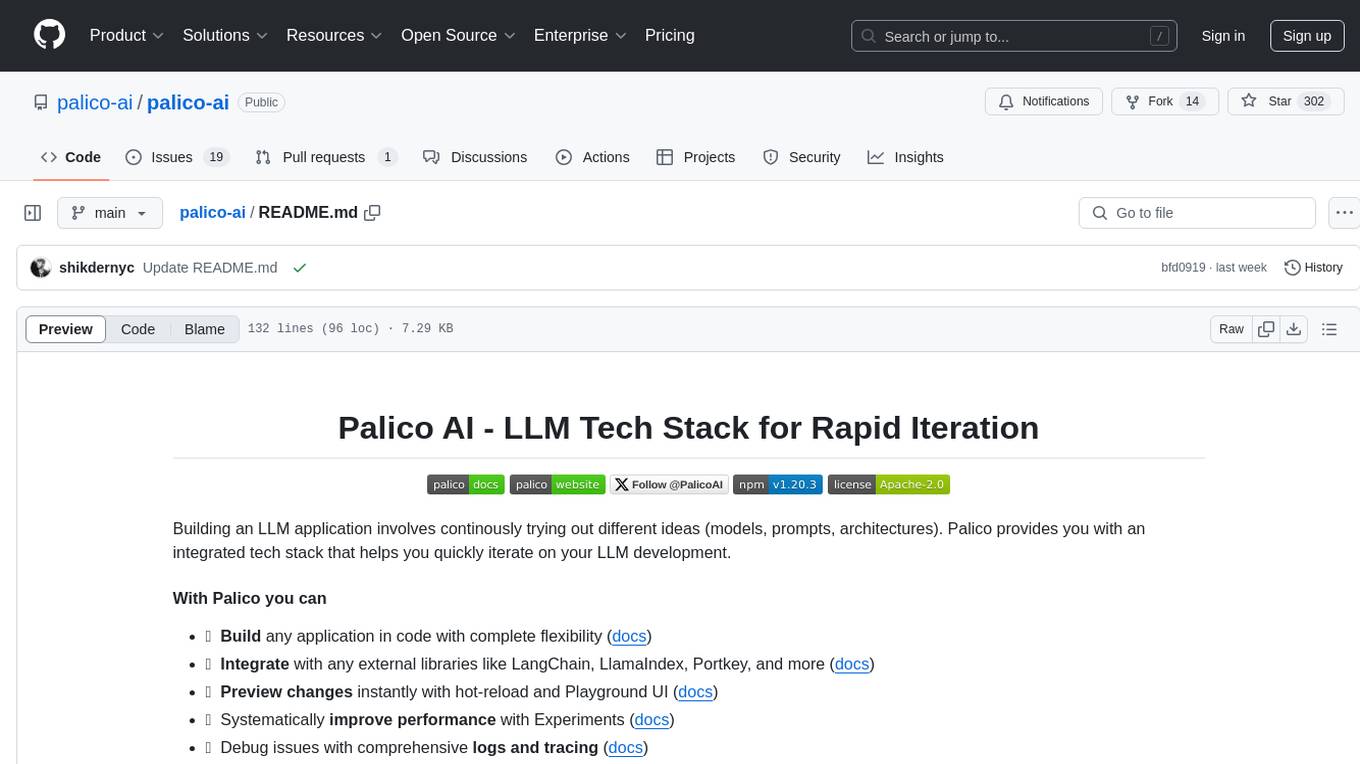Select the Preview file view
Viewport: 1360px width, 764px height.
coord(66,329)
